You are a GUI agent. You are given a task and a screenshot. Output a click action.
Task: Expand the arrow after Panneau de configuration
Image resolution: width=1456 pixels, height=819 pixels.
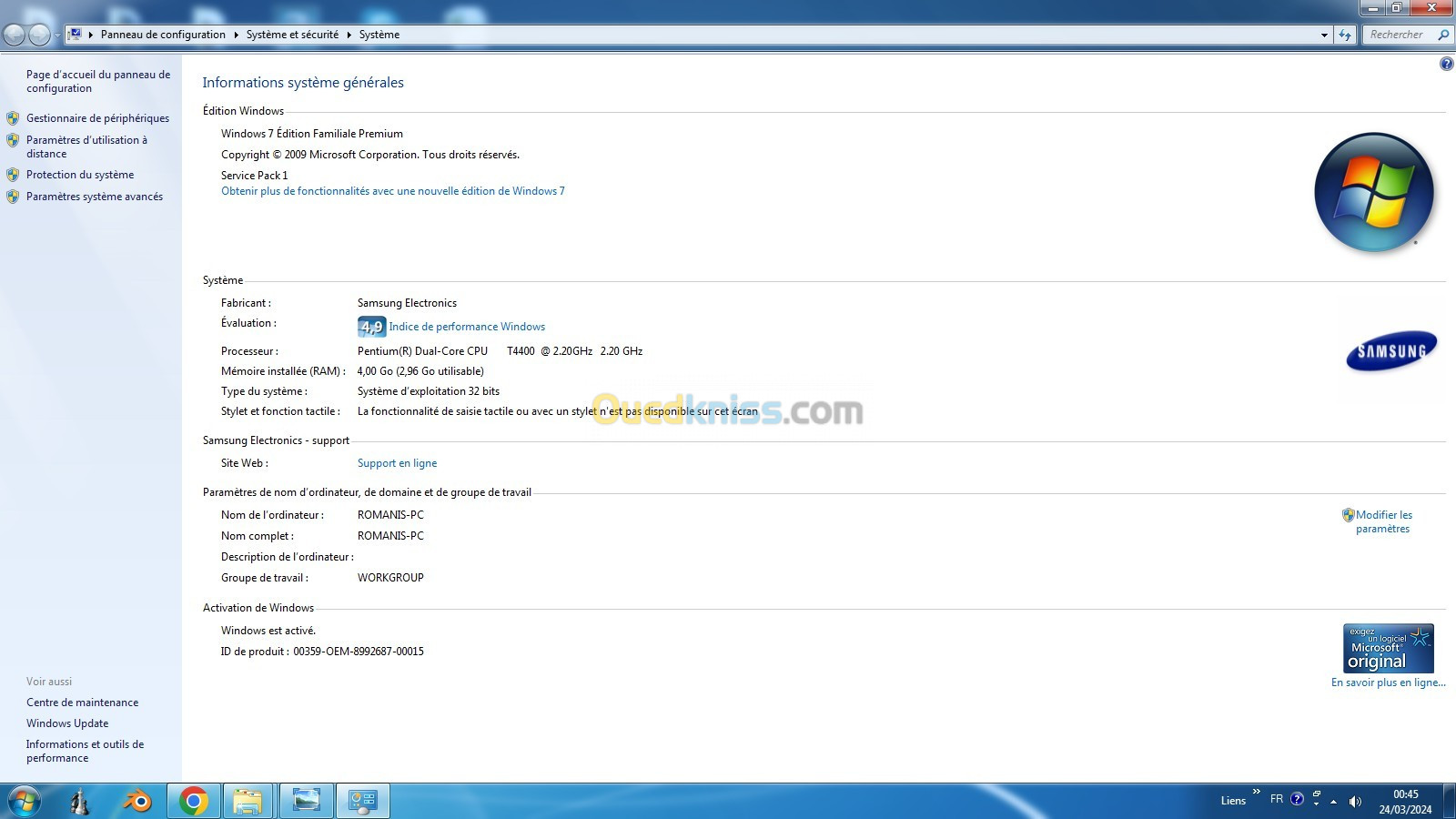236,35
